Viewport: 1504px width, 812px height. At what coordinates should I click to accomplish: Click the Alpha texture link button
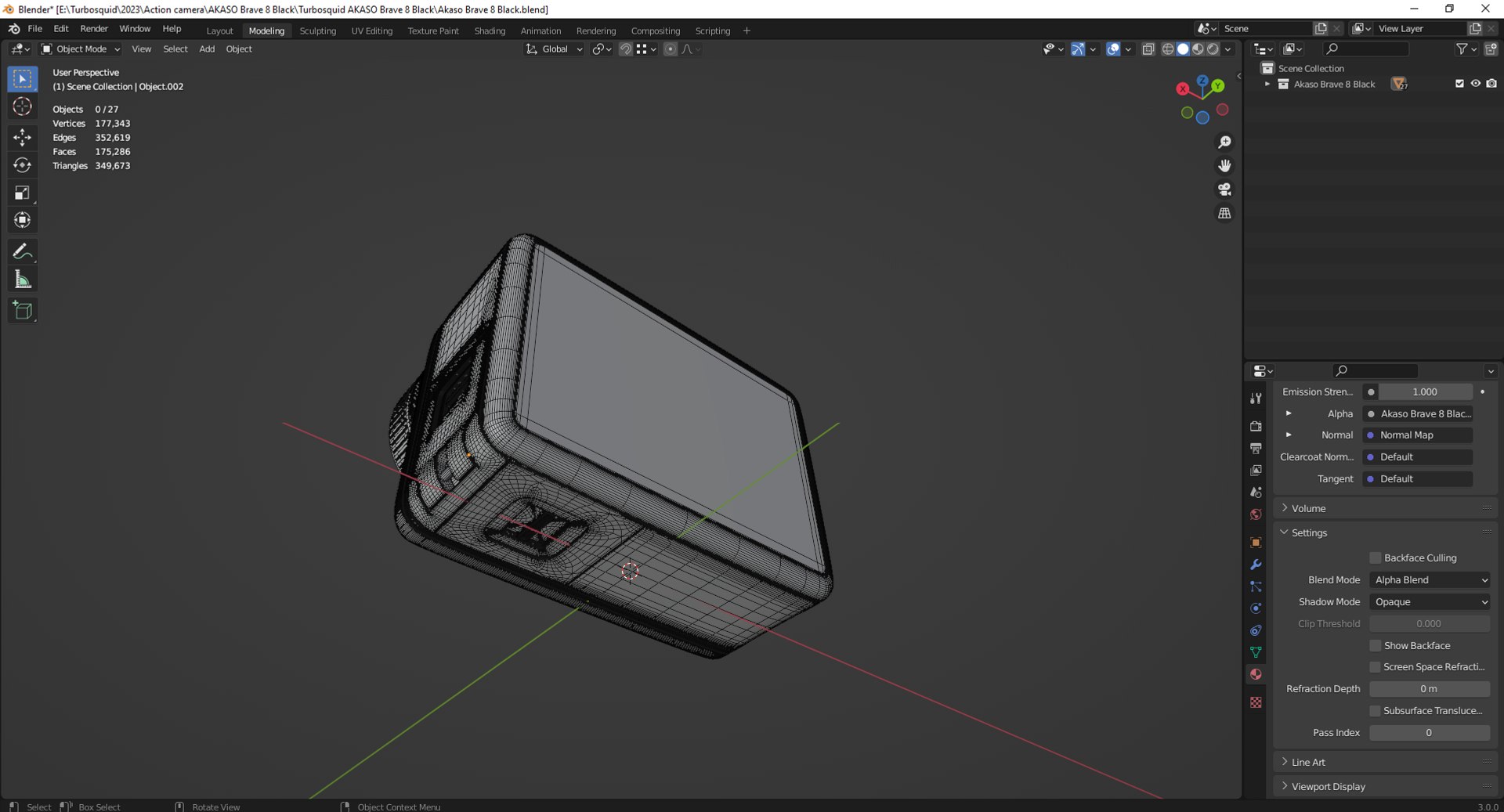click(1418, 413)
